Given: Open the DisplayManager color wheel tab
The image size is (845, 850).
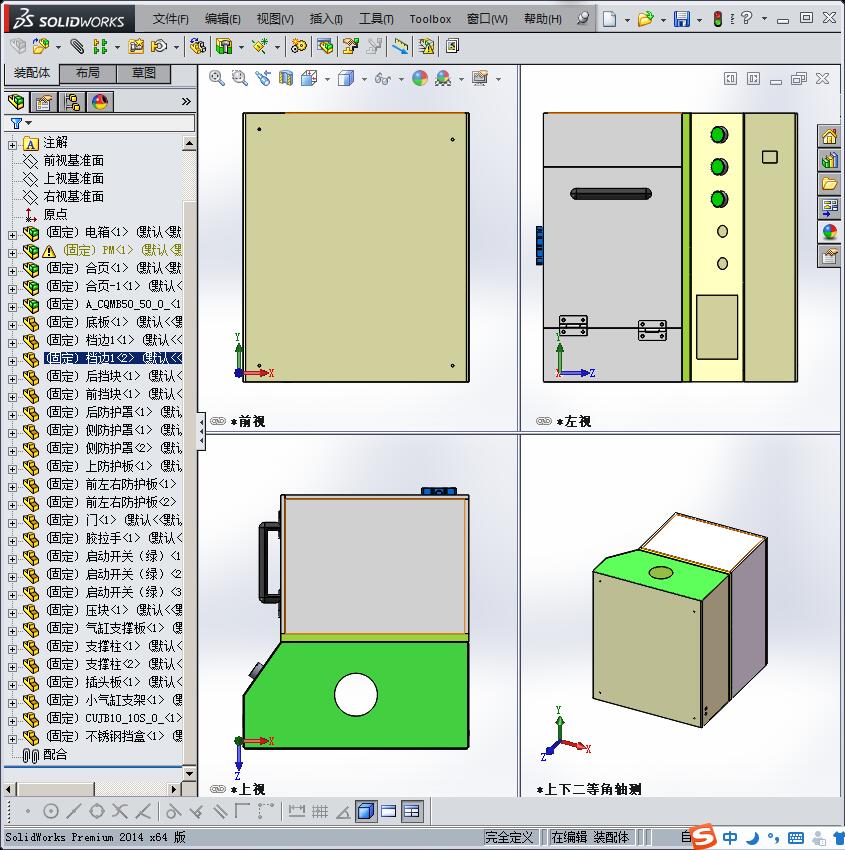Looking at the screenshot, I should [x=100, y=102].
